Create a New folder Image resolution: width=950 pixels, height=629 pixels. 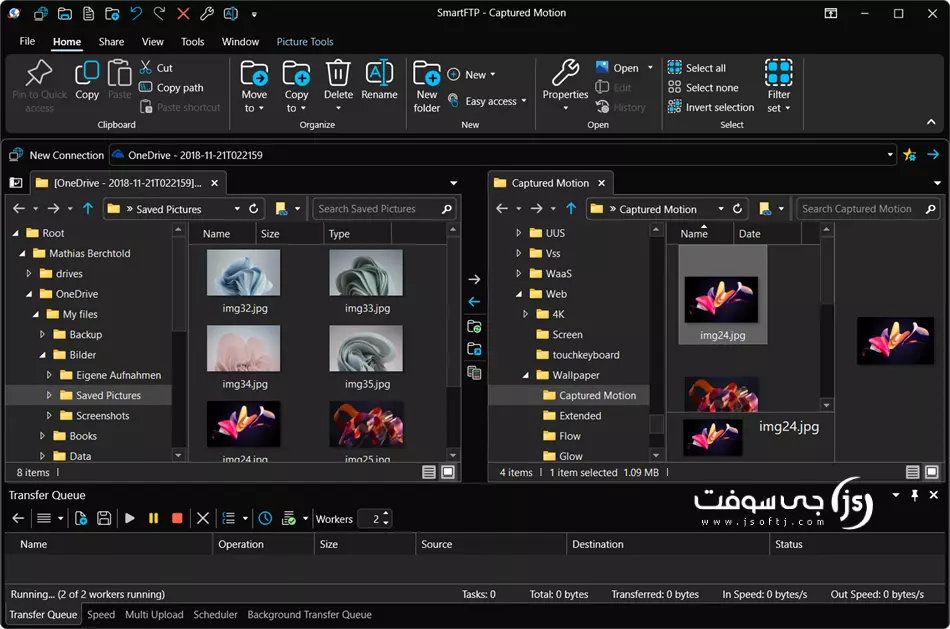point(427,87)
